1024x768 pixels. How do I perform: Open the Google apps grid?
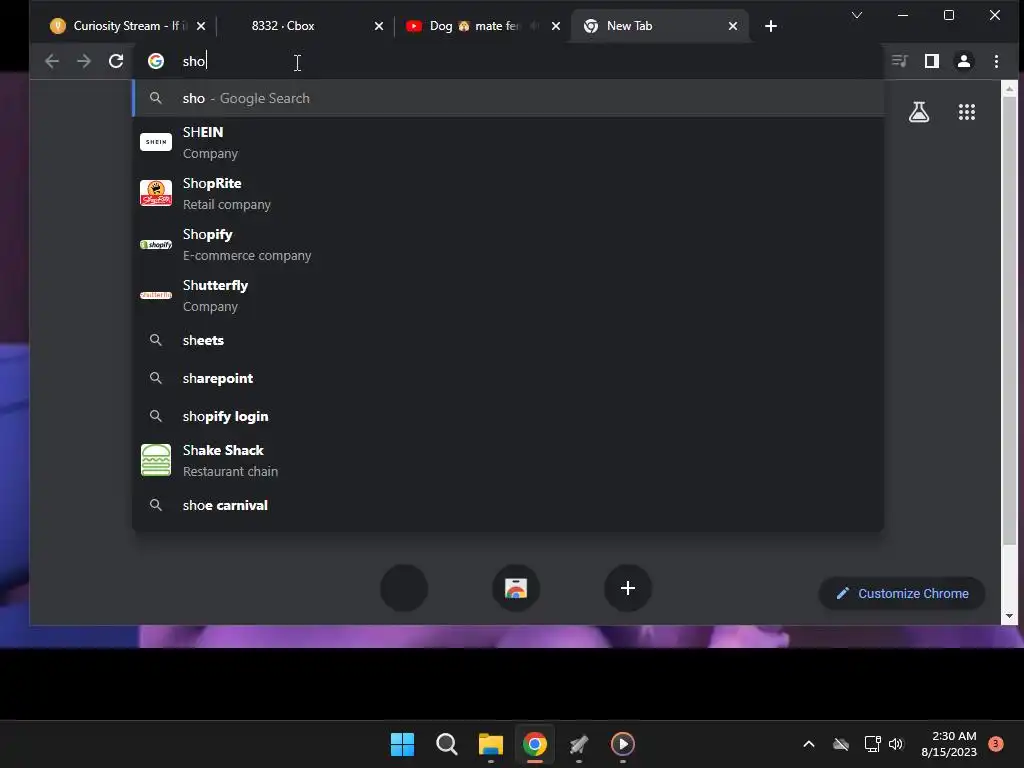point(967,112)
